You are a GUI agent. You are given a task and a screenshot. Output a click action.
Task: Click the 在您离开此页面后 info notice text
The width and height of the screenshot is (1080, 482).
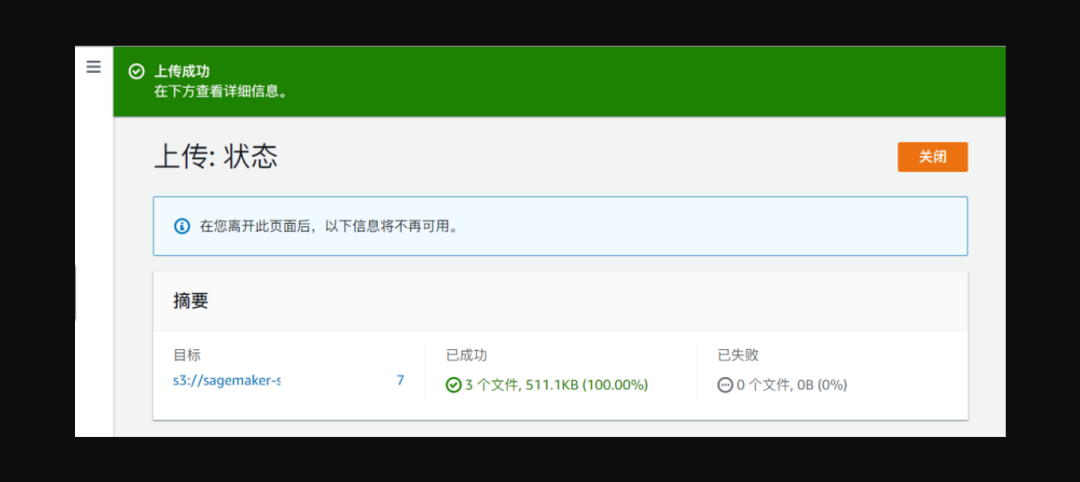(329, 226)
